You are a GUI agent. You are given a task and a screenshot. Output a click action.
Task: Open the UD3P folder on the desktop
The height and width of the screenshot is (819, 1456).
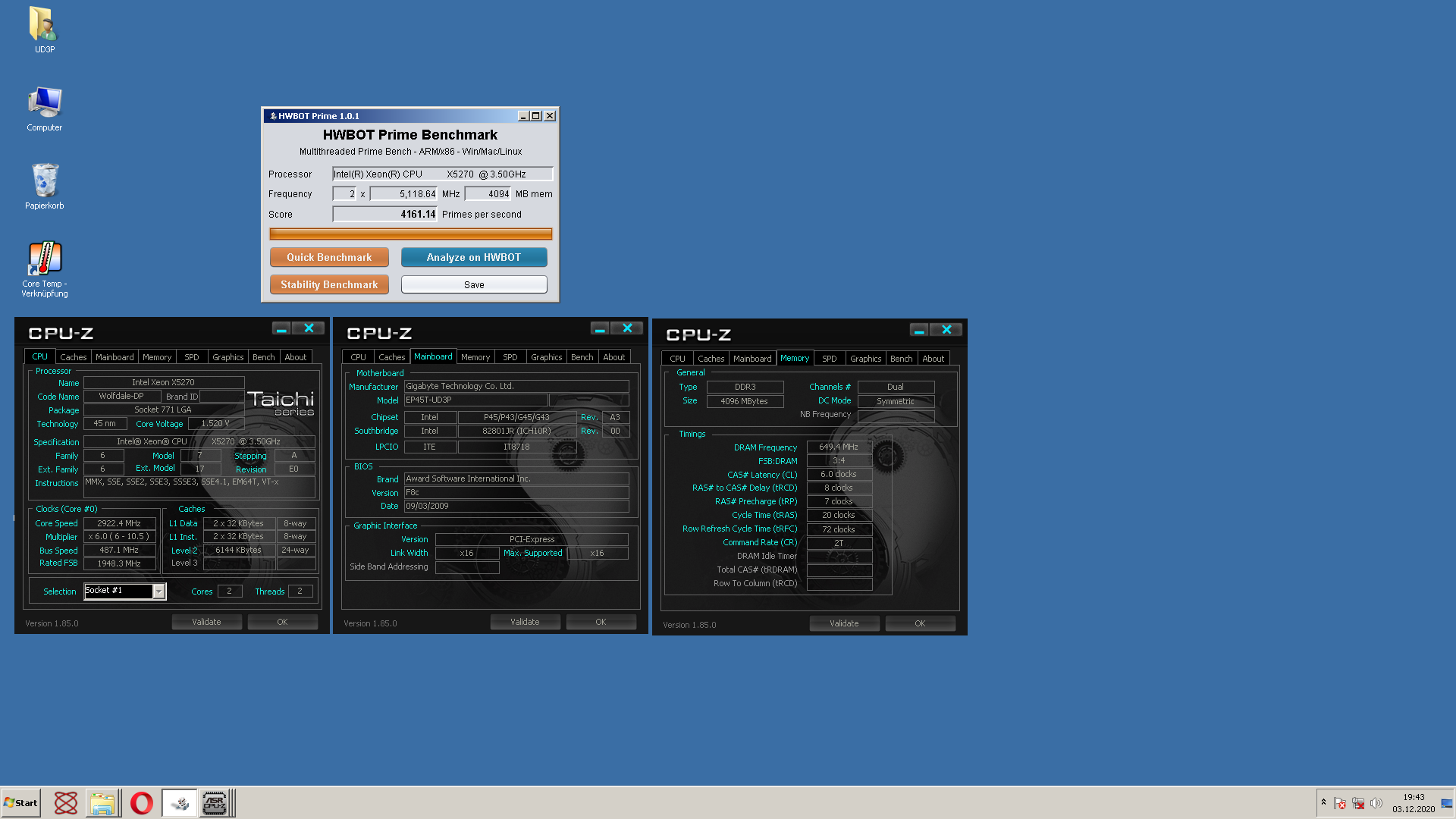[x=44, y=30]
